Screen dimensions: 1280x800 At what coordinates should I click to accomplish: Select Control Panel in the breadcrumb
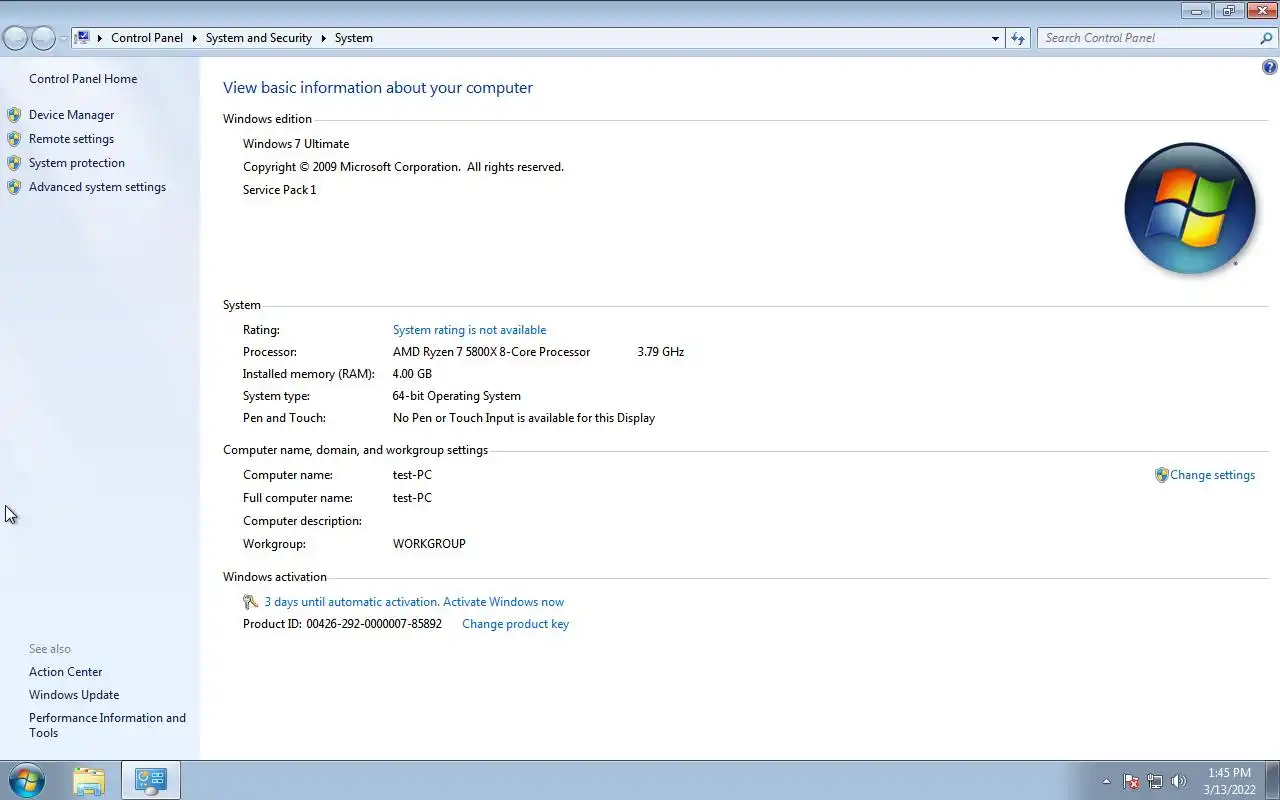[x=147, y=38]
